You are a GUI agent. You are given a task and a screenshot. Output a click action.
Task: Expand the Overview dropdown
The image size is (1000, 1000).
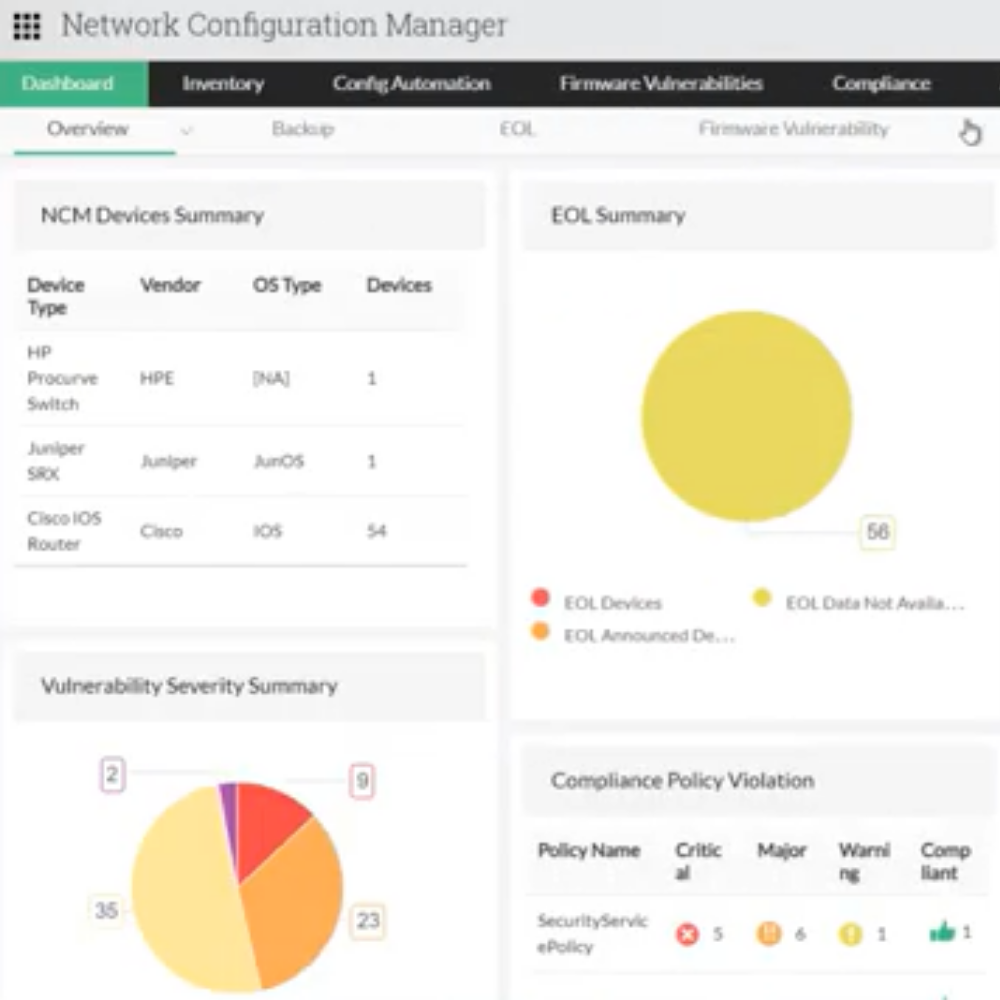point(187,129)
